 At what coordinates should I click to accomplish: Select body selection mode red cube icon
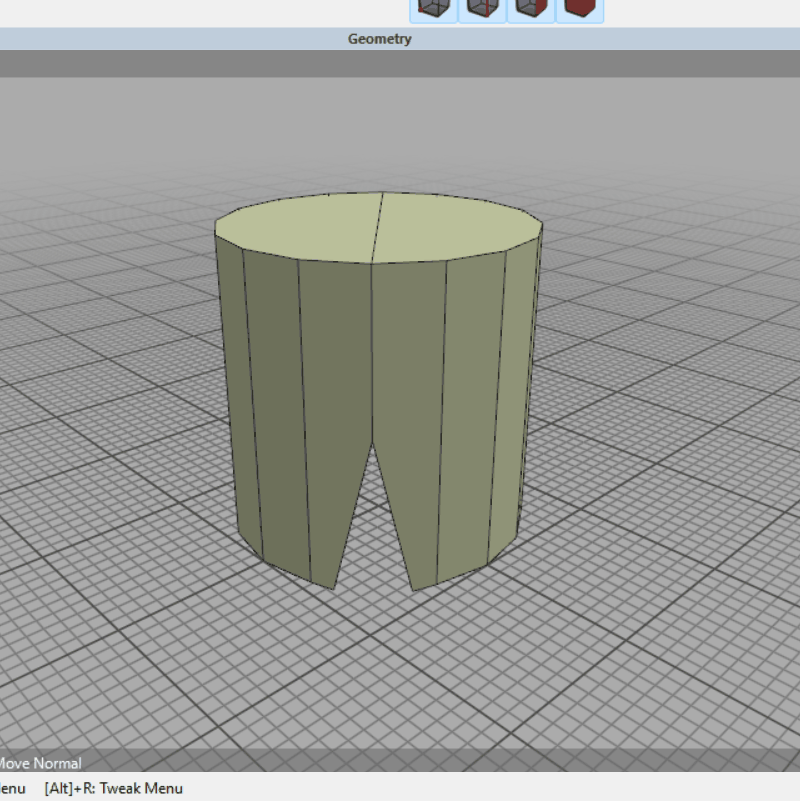coord(580,10)
